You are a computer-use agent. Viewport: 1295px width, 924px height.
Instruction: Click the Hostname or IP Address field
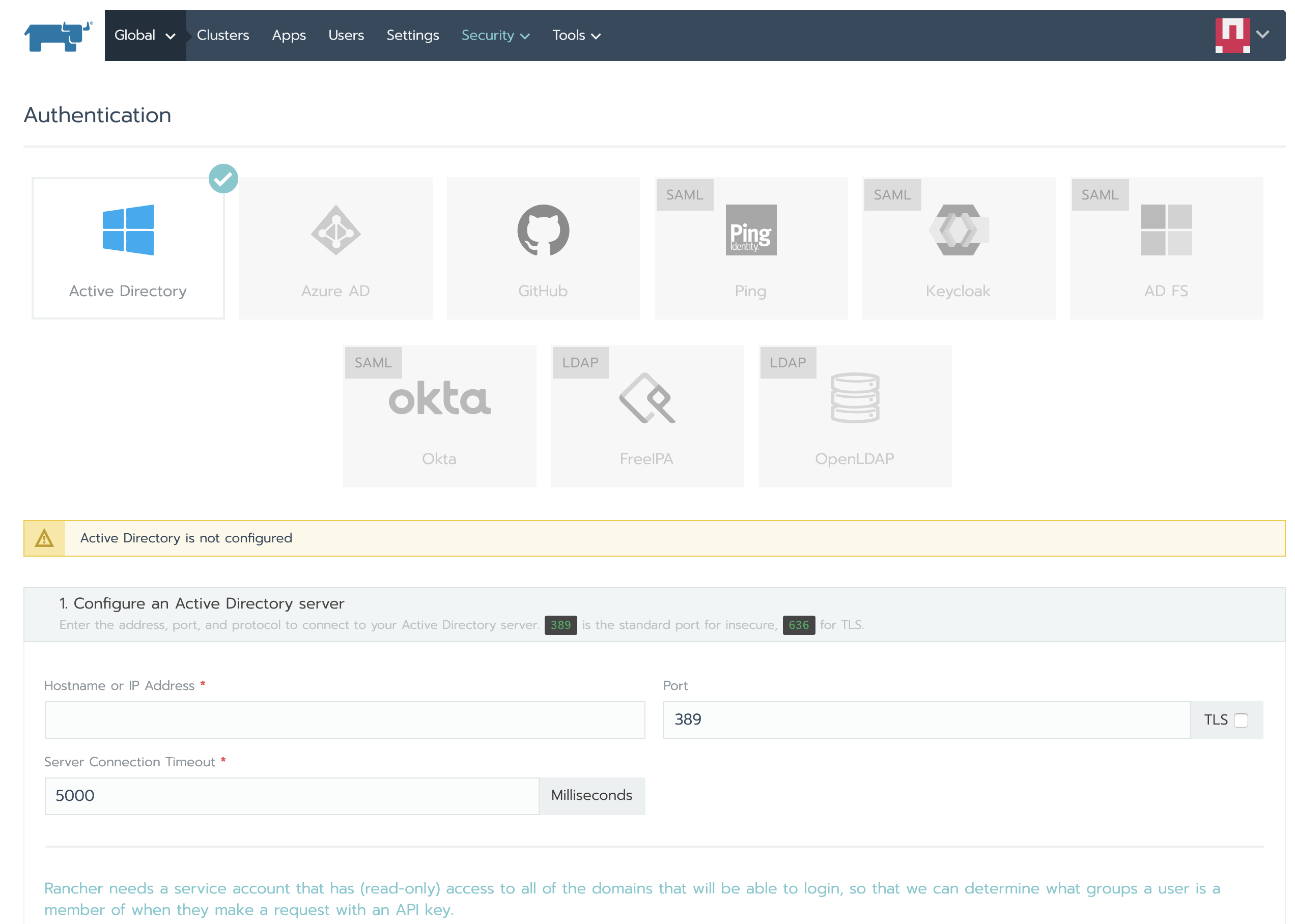(x=345, y=720)
